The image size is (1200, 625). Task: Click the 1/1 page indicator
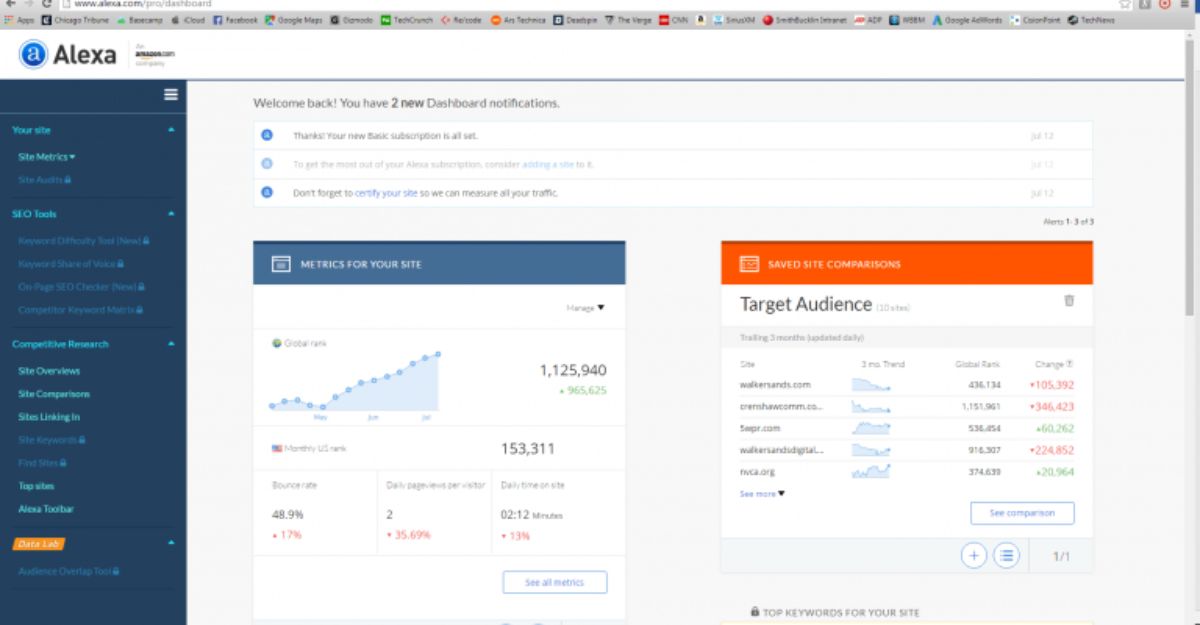1061,556
